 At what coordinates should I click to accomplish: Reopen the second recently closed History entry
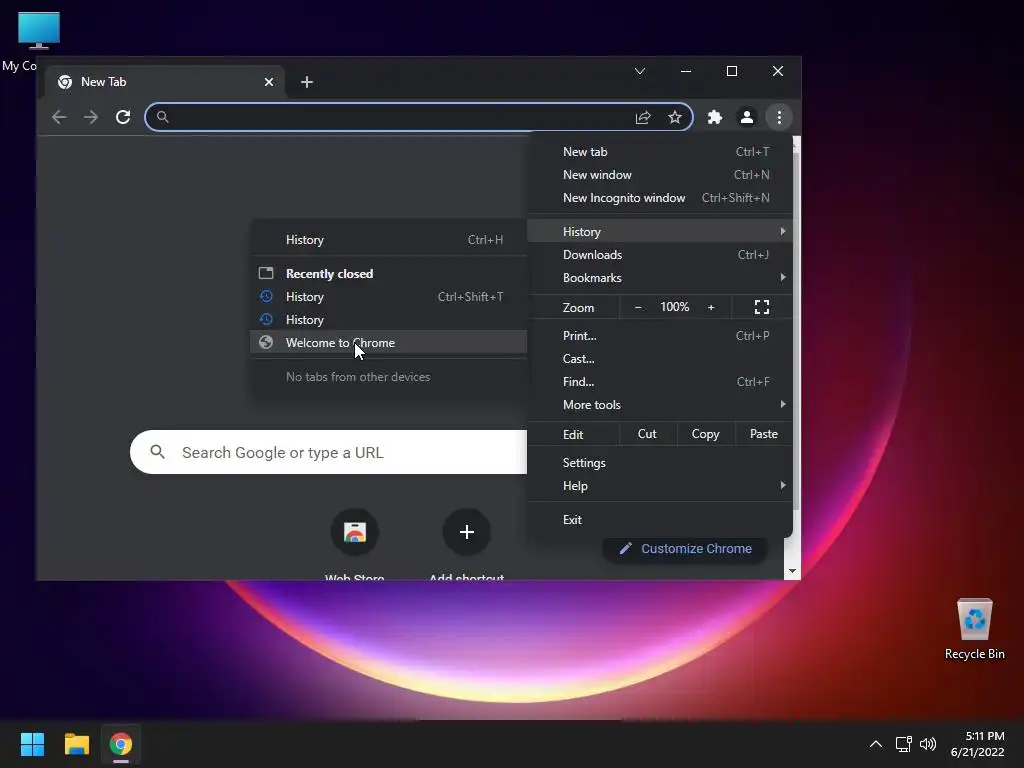pos(389,319)
